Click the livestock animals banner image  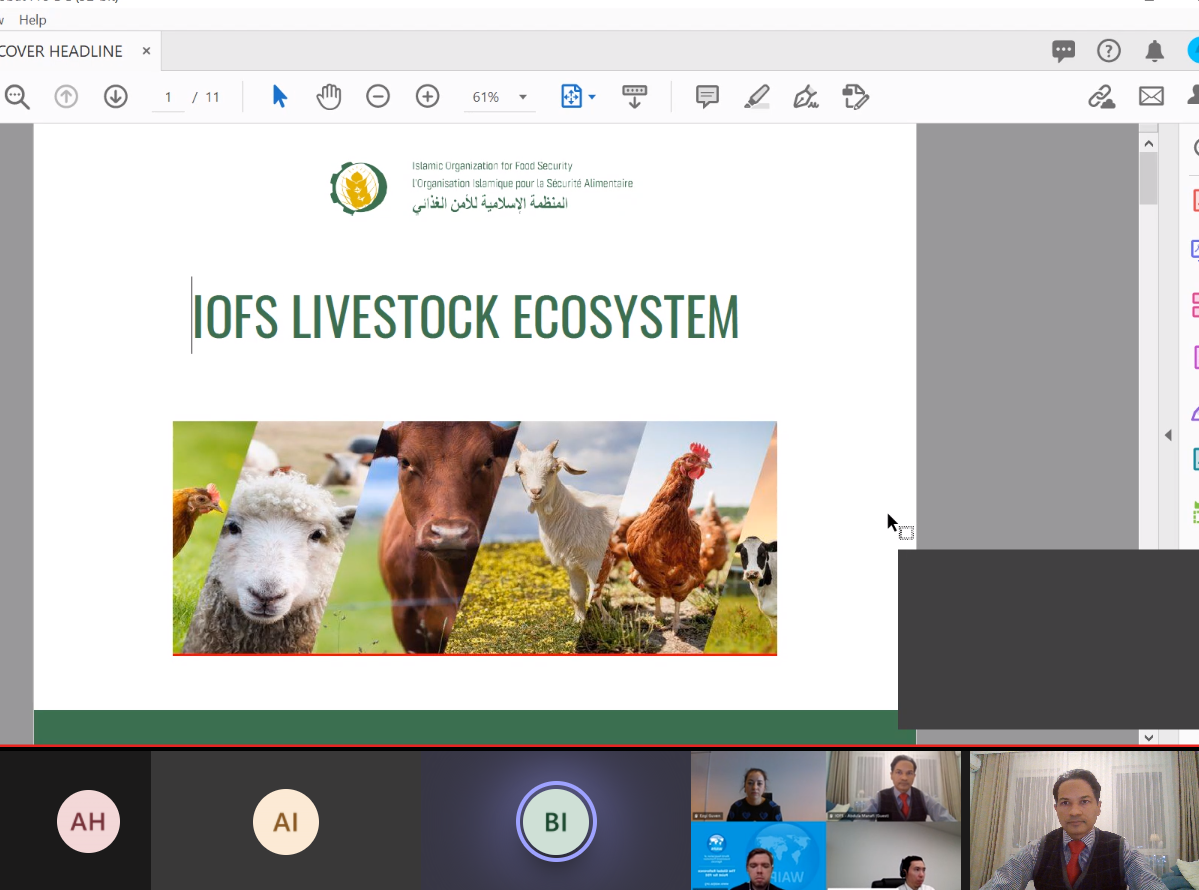coord(475,538)
